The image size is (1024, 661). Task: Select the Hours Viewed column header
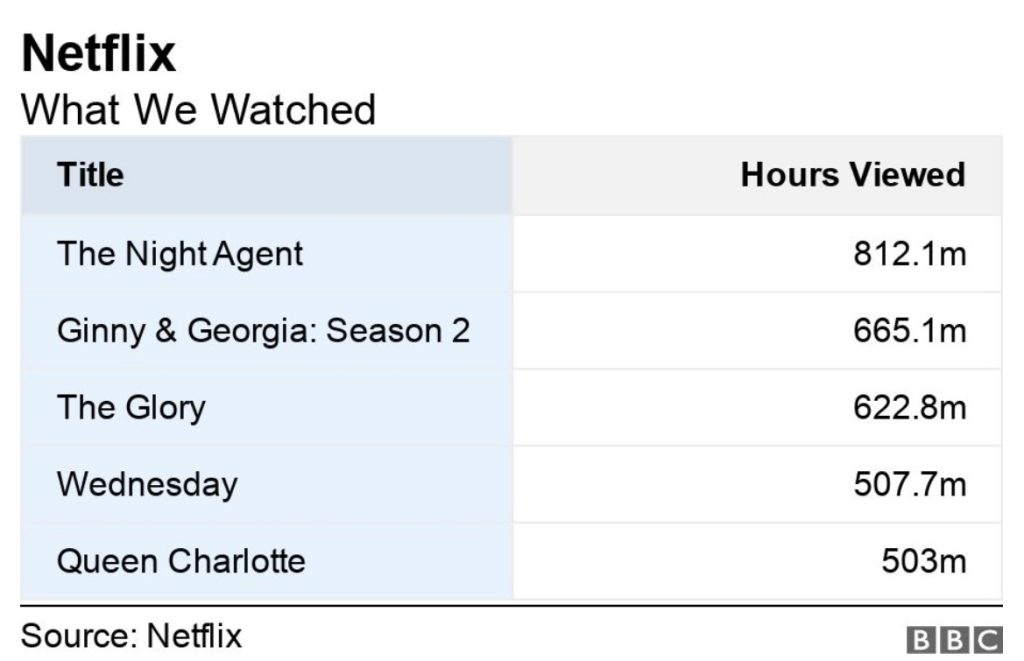point(758,175)
